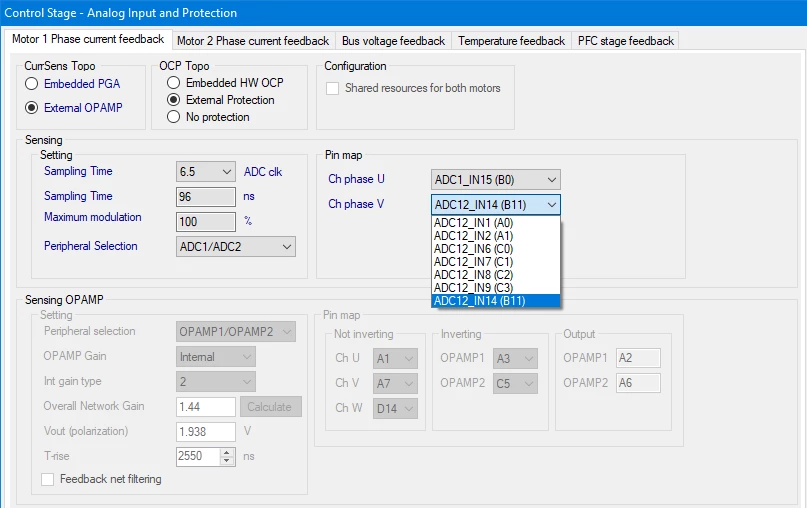Select No protection radio button

(173, 117)
